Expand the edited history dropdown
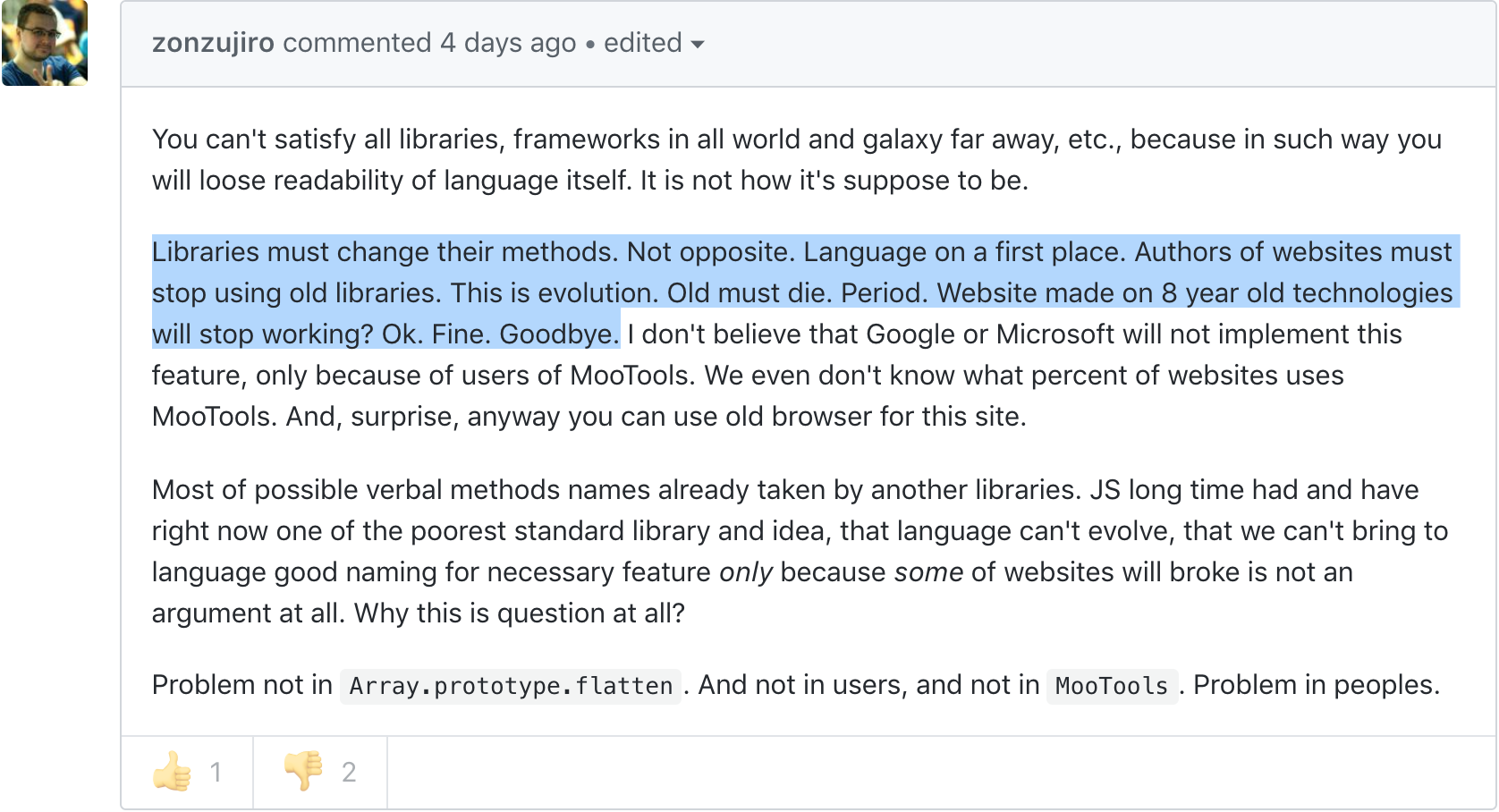This screenshot has width=1499, height=812. 654,43
